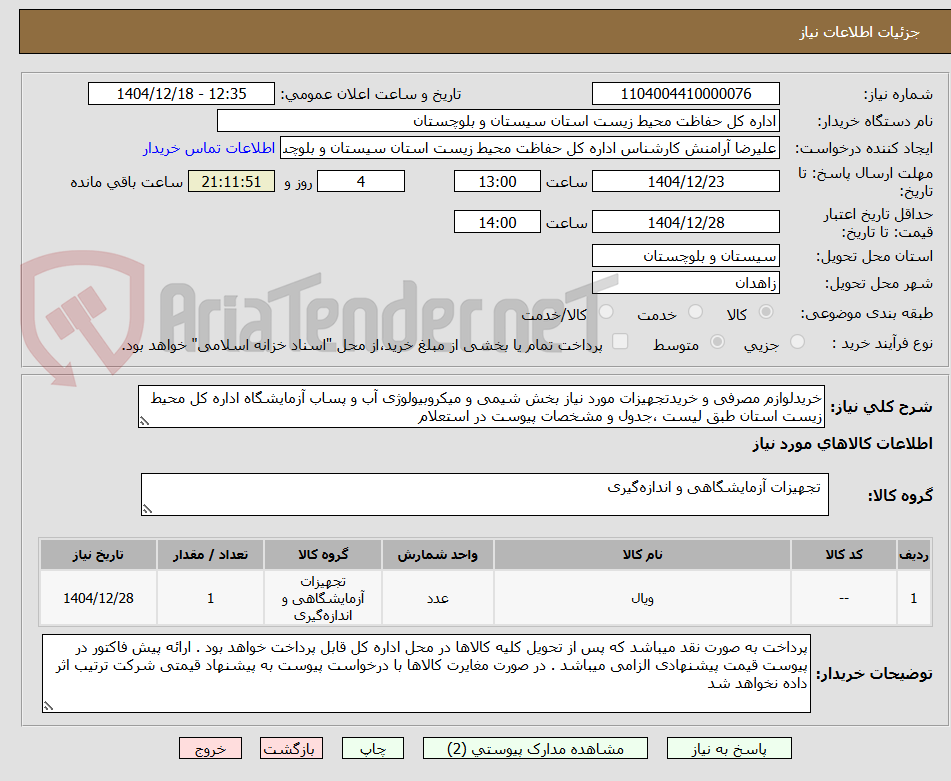This screenshot has height=781, width=951.
Task: Click the تجهیزات آزمایشگاهی و اندازه‌گیری table cell
Action: [x=323, y=598]
